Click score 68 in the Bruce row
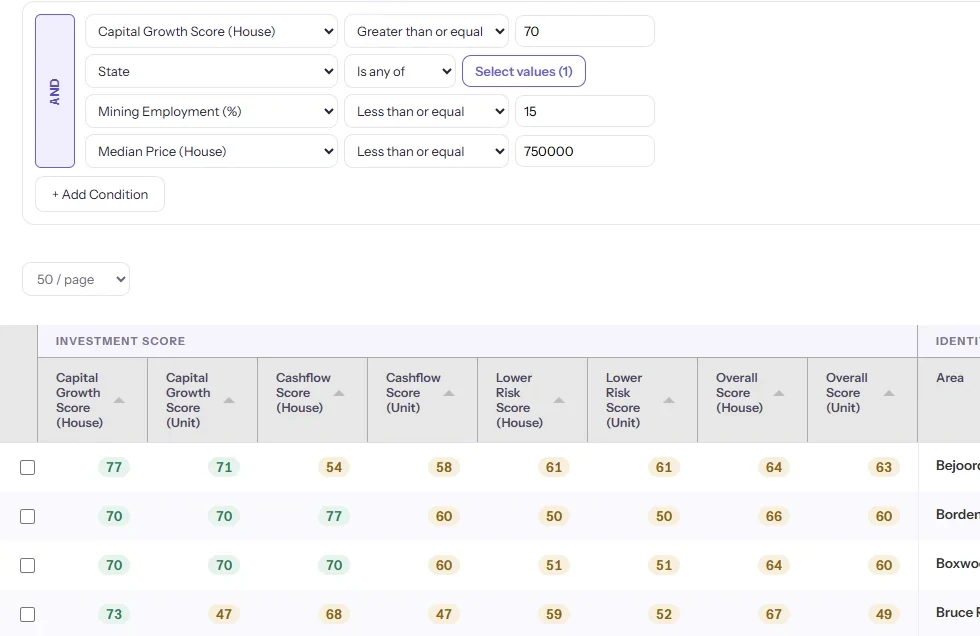The height and width of the screenshot is (636, 980). [x=334, y=614]
